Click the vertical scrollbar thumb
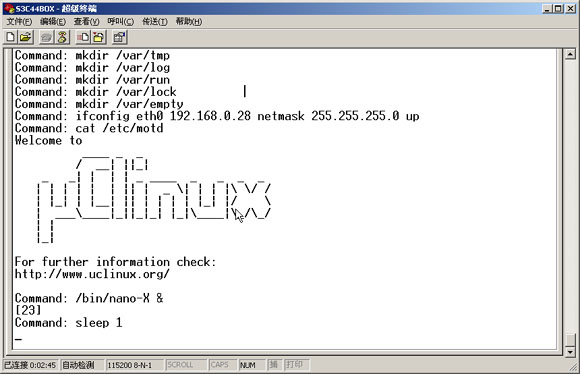 [x=570, y=340]
